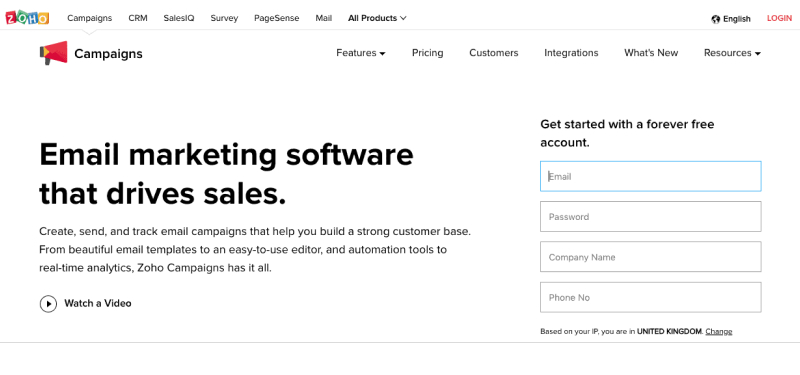Click the globe language icon
This screenshot has height=375, width=800.
tap(716, 19)
